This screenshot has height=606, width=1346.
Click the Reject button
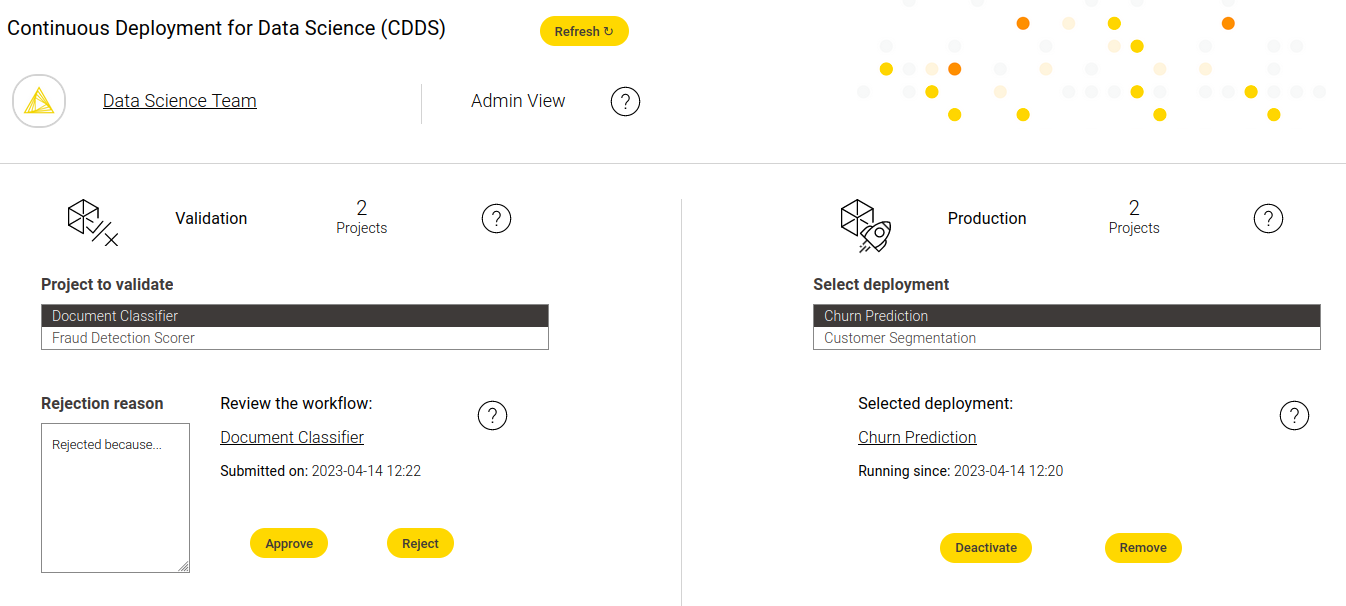tap(420, 544)
